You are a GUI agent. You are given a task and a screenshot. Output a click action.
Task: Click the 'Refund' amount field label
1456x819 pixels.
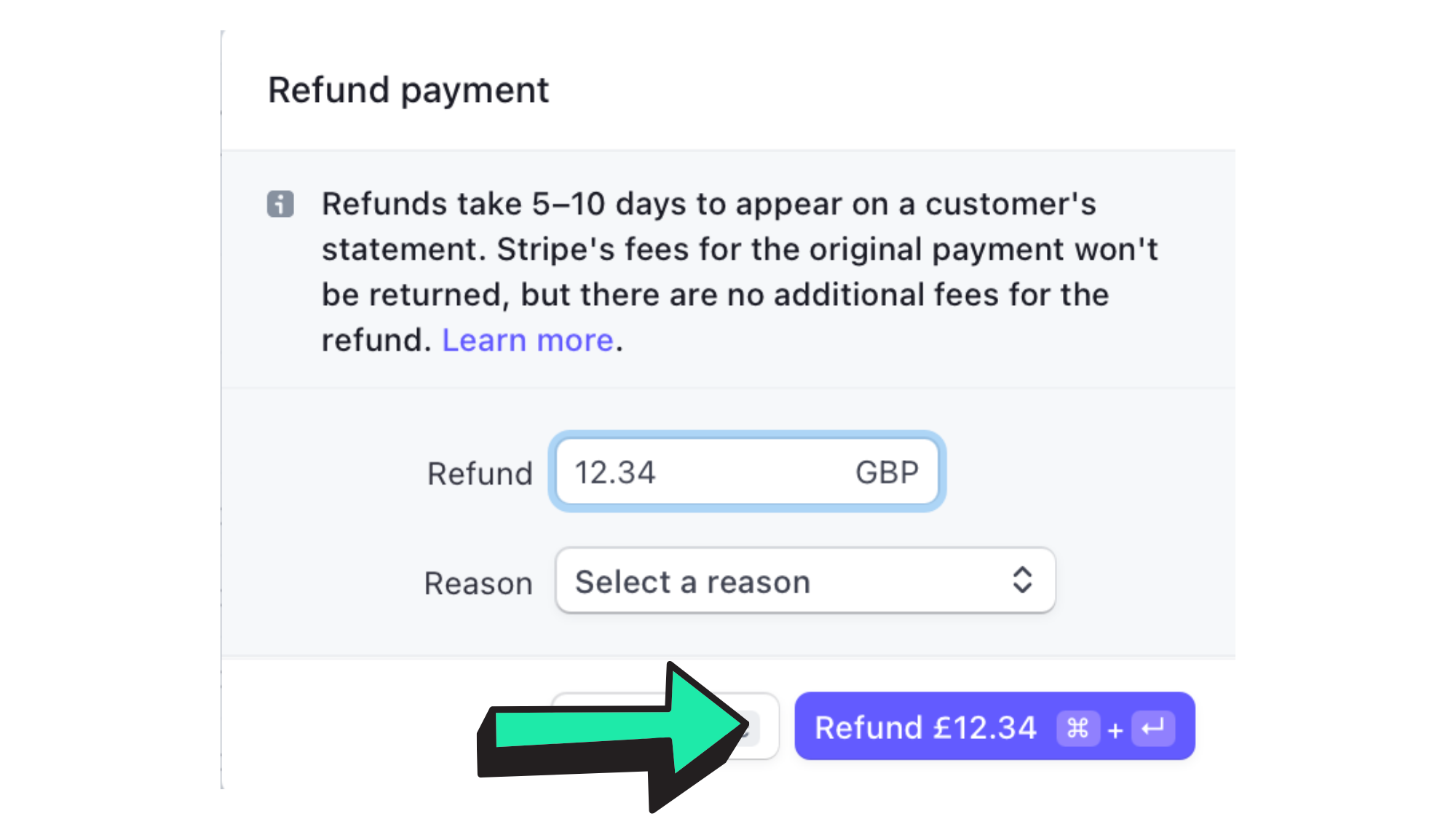480,474
